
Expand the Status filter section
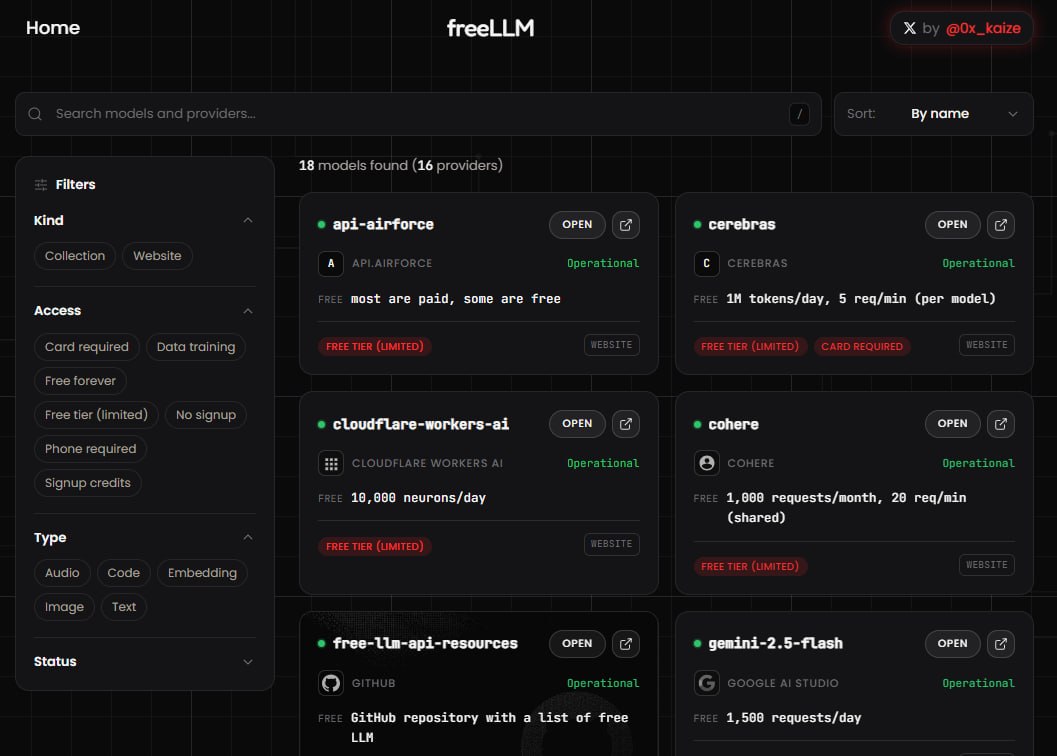248,662
